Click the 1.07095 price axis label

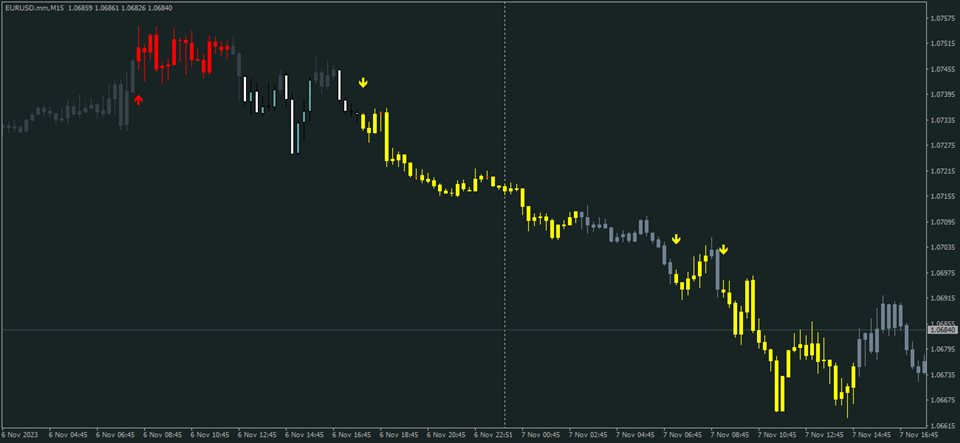click(x=943, y=222)
